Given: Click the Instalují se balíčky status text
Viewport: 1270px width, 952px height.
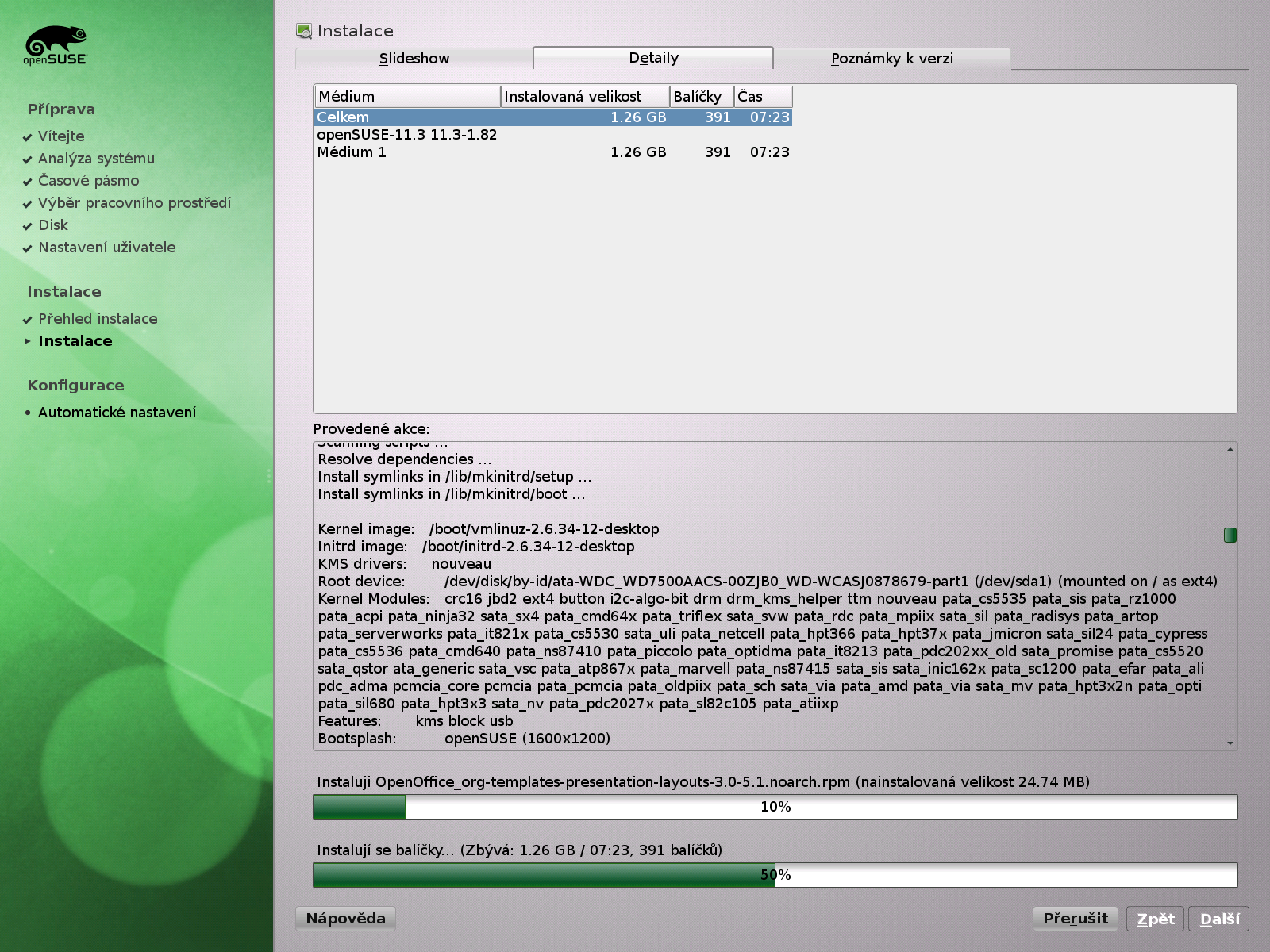Looking at the screenshot, I should pos(519,850).
